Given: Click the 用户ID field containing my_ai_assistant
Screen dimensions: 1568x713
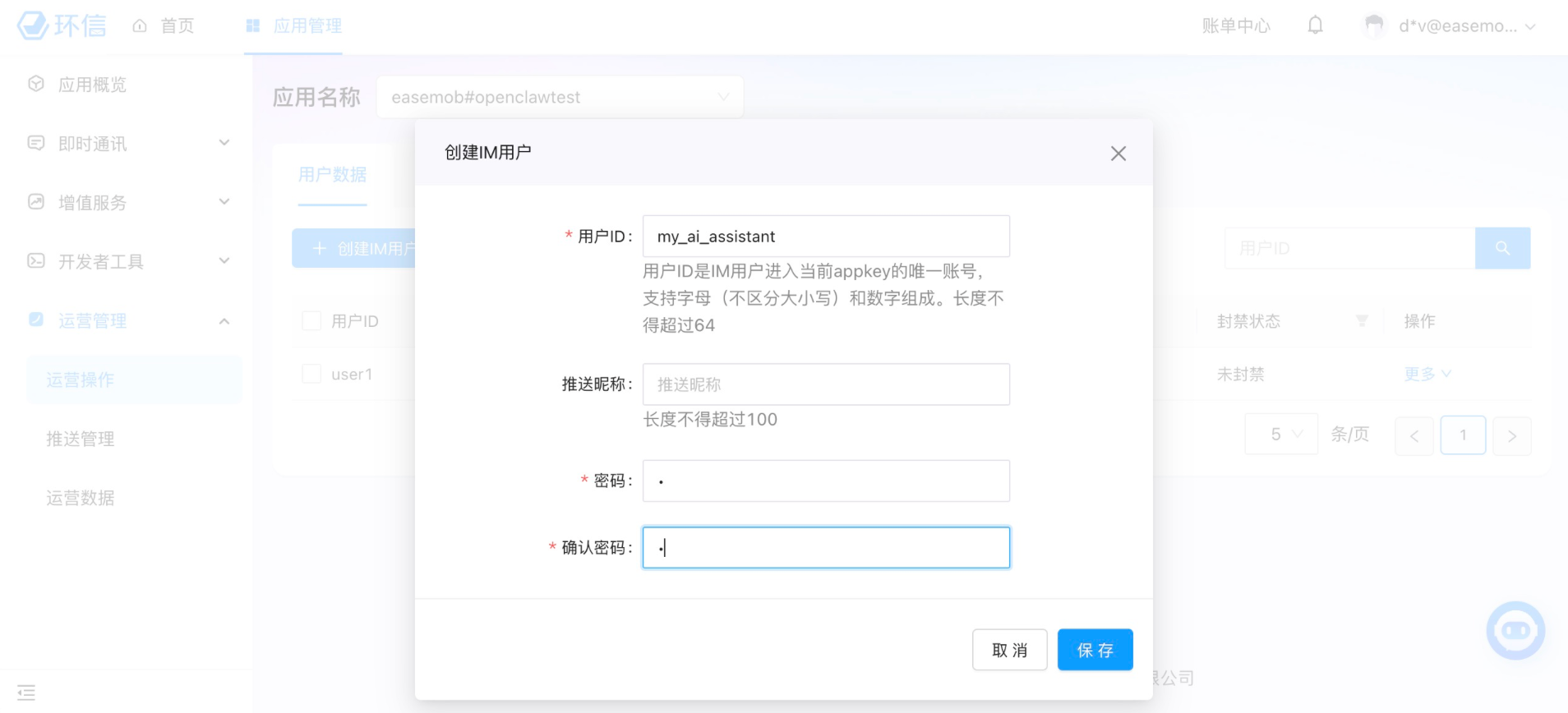Looking at the screenshot, I should [826, 237].
